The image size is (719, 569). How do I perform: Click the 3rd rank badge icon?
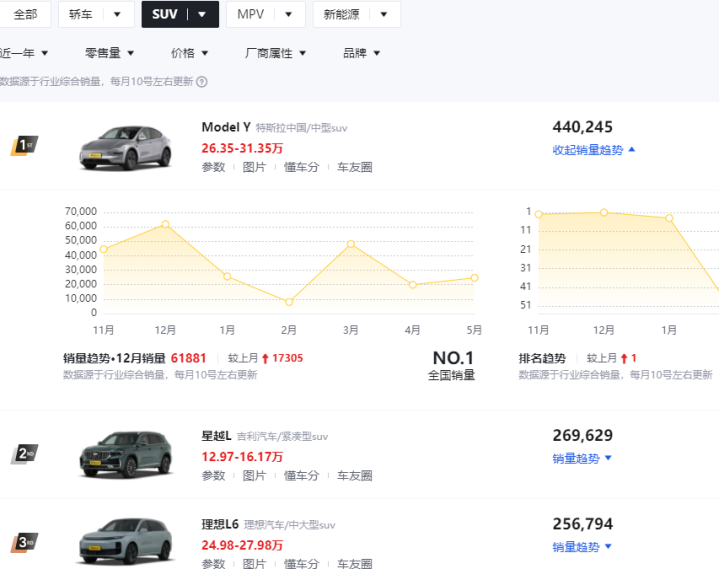(24, 543)
